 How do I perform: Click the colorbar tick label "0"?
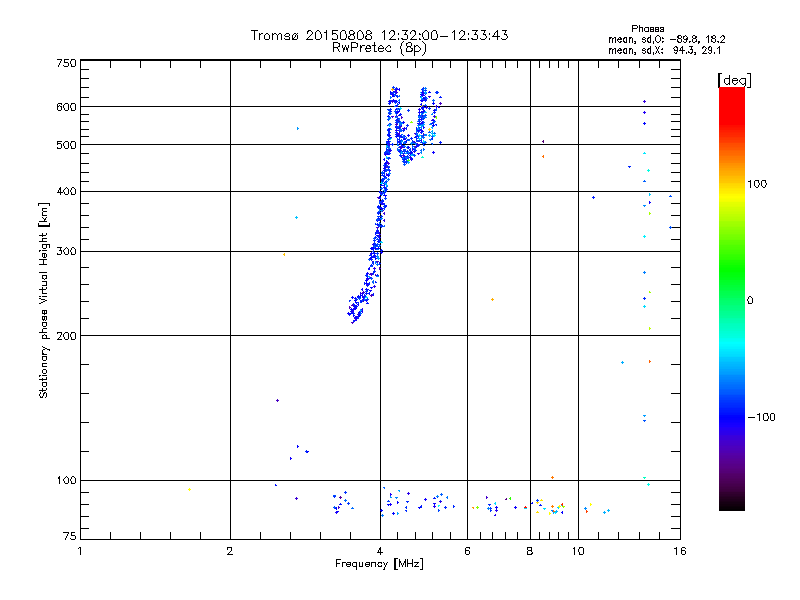pyautogui.click(x=750, y=301)
